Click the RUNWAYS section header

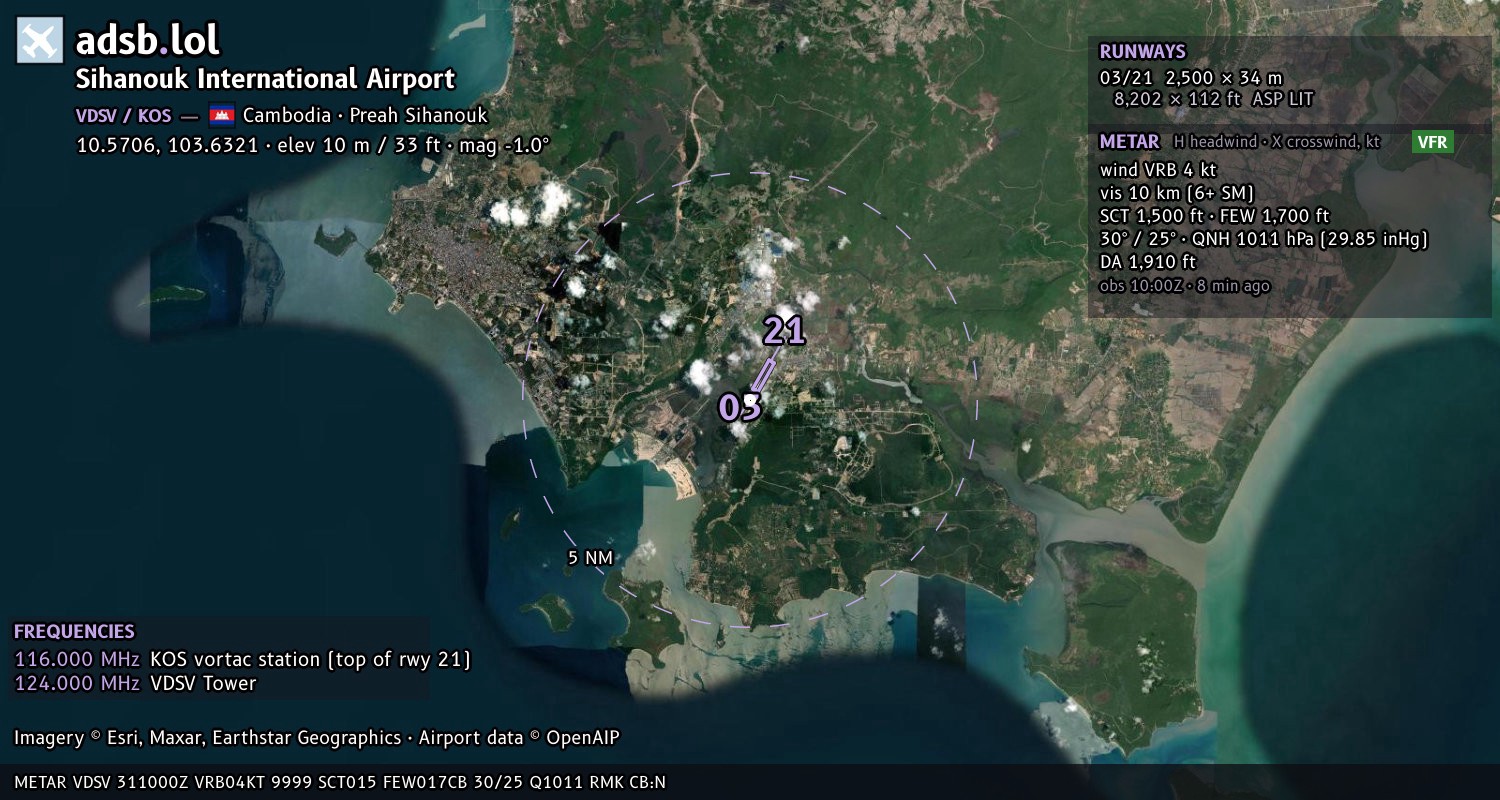coord(1142,52)
